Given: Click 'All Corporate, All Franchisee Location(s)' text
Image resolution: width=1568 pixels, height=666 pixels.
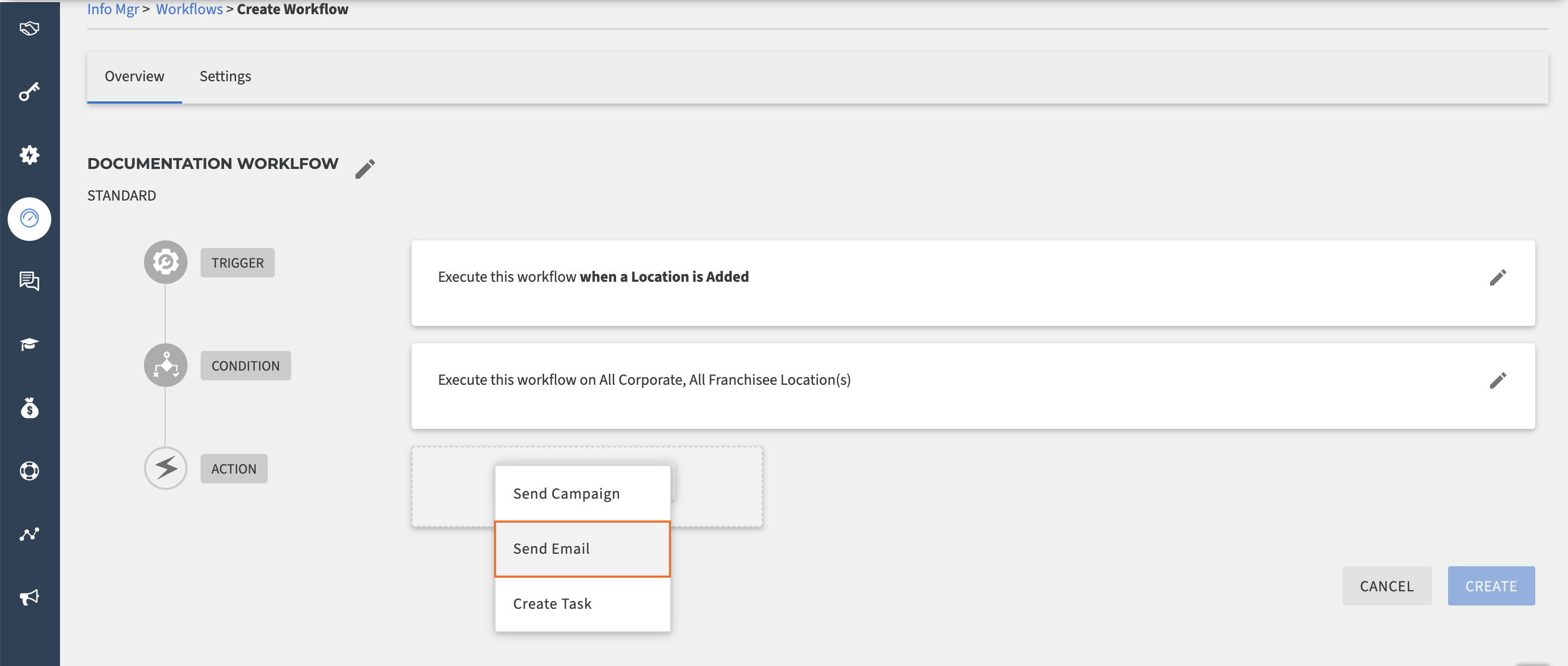Looking at the screenshot, I should [x=725, y=379].
